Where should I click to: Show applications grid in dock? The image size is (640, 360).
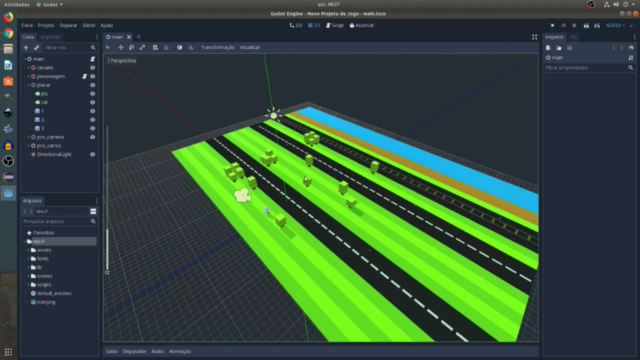(8, 351)
